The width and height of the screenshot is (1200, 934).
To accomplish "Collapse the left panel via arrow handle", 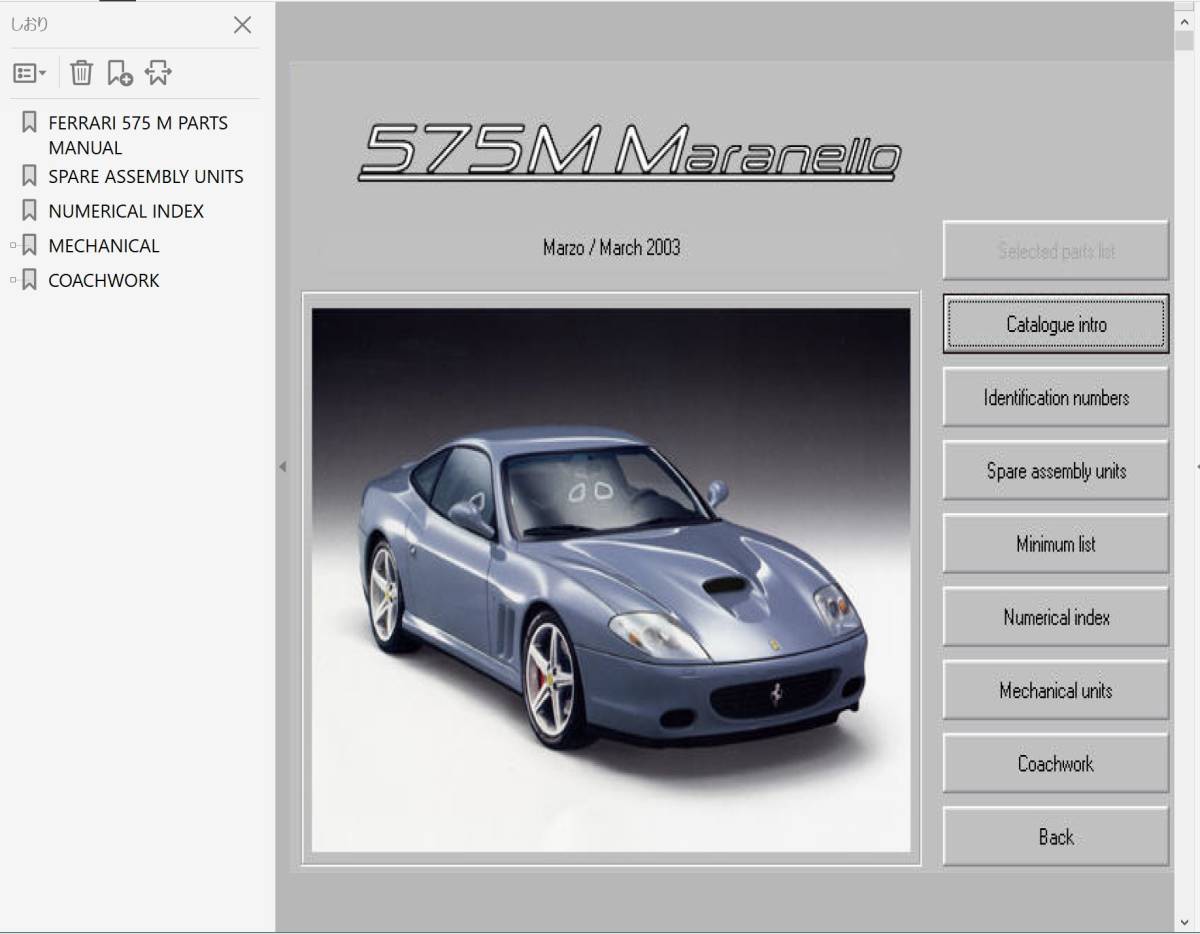I will pyautogui.click(x=282, y=466).
